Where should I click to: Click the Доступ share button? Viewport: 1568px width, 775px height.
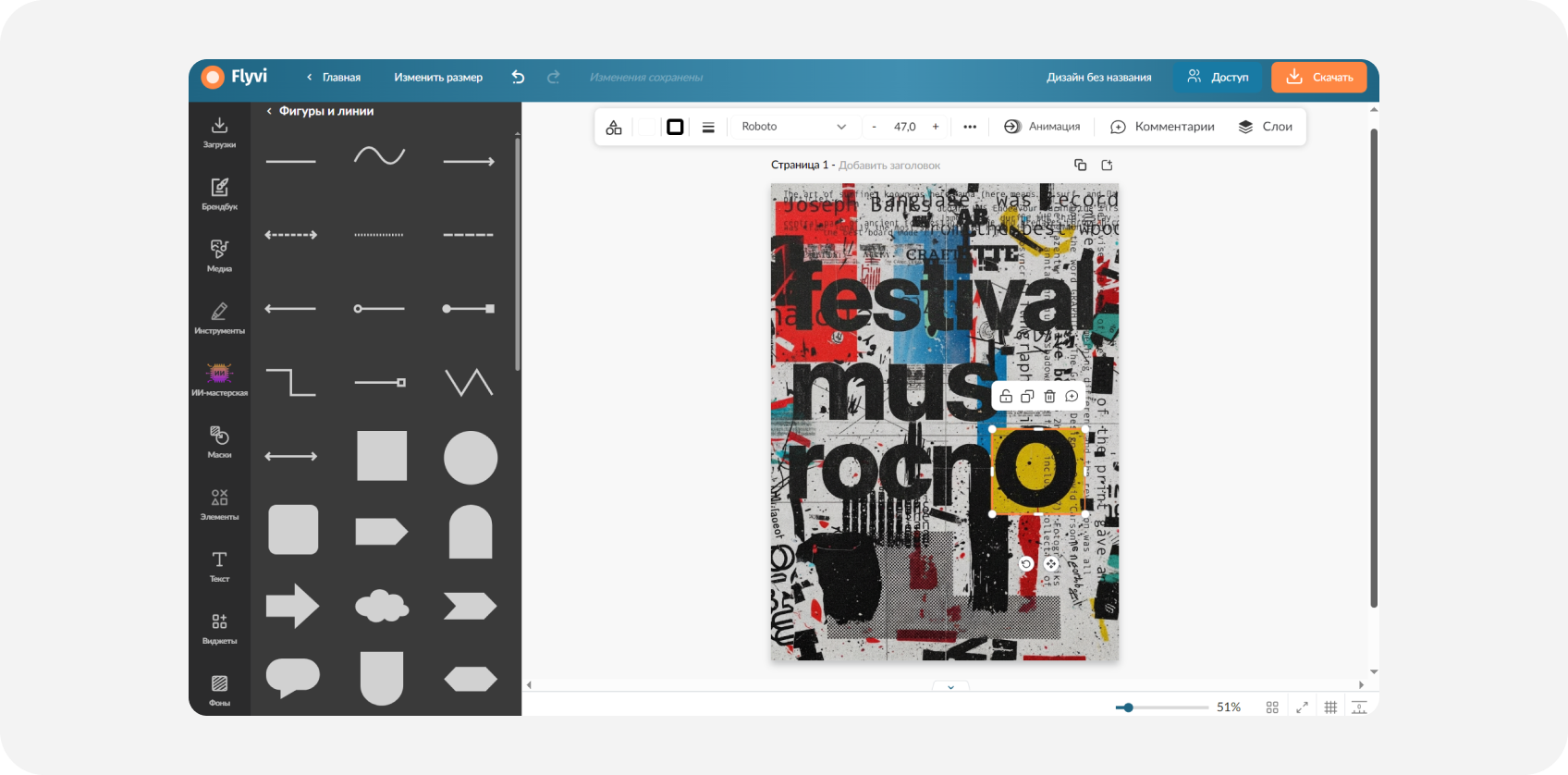tap(1218, 78)
